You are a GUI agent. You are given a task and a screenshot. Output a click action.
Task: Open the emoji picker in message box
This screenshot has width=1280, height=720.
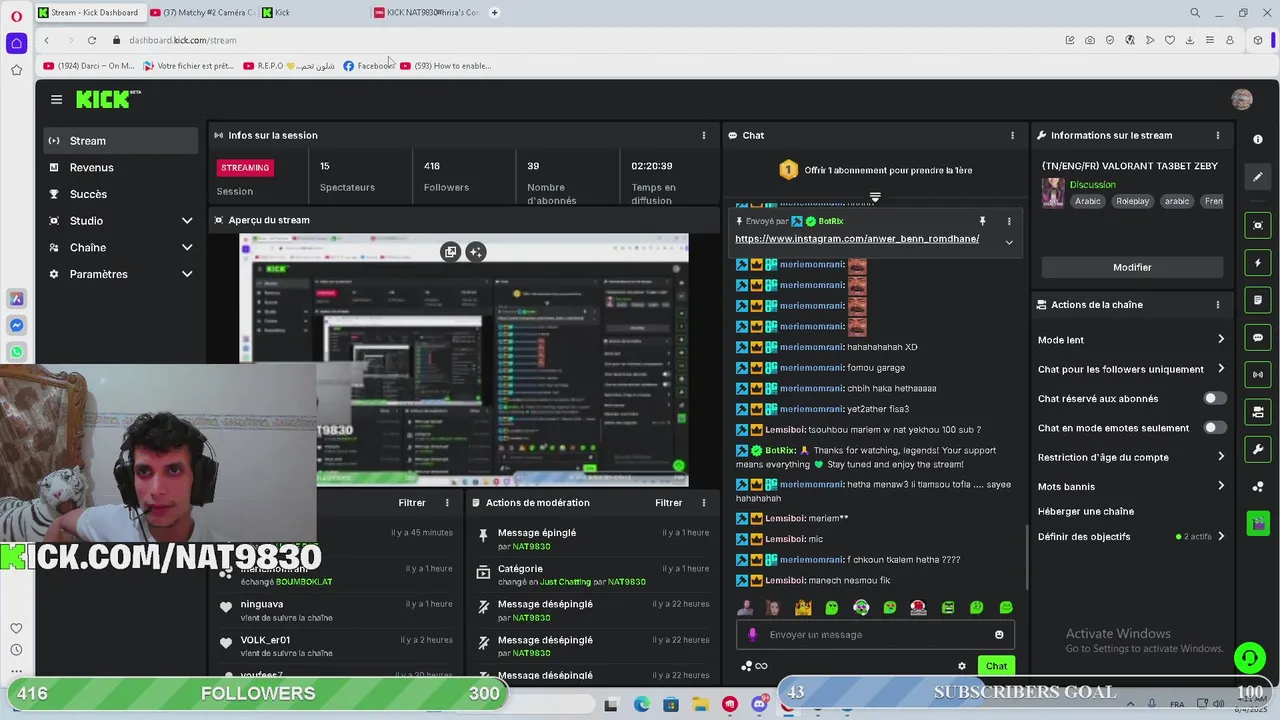point(999,634)
